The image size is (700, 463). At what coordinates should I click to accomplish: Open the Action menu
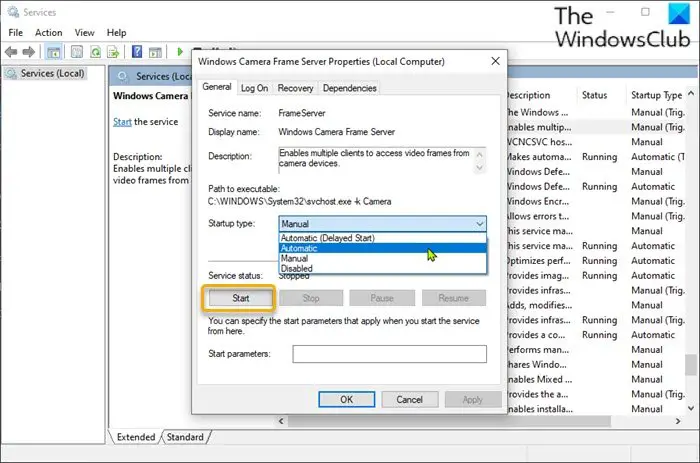point(49,33)
